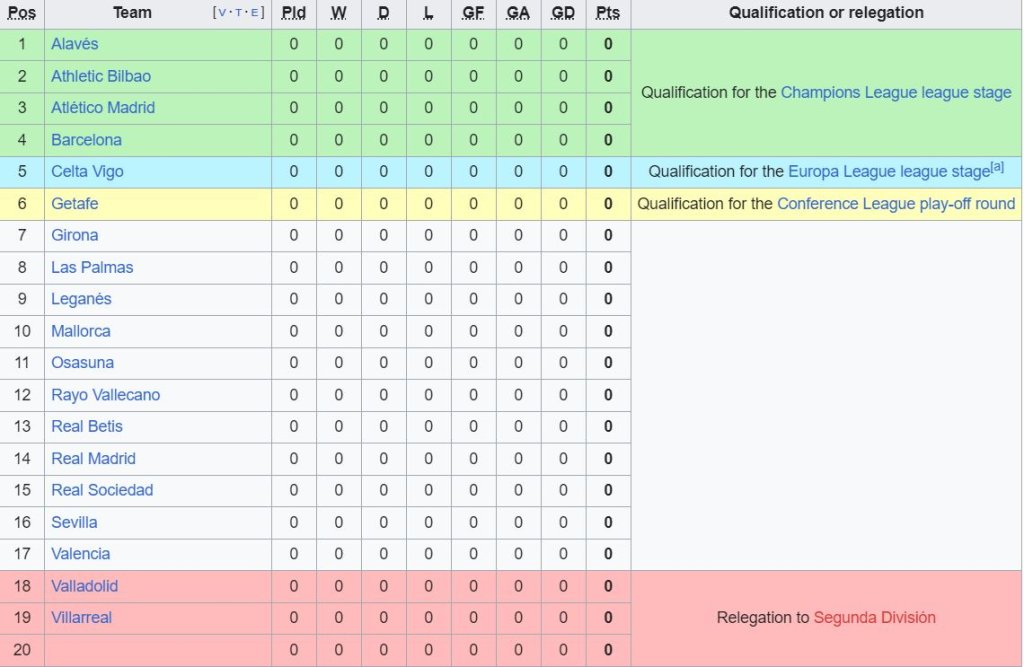Viewport: 1024px width, 667px height.
Task: Click the T (talk) template link
Action: pyautogui.click(x=239, y=13)
